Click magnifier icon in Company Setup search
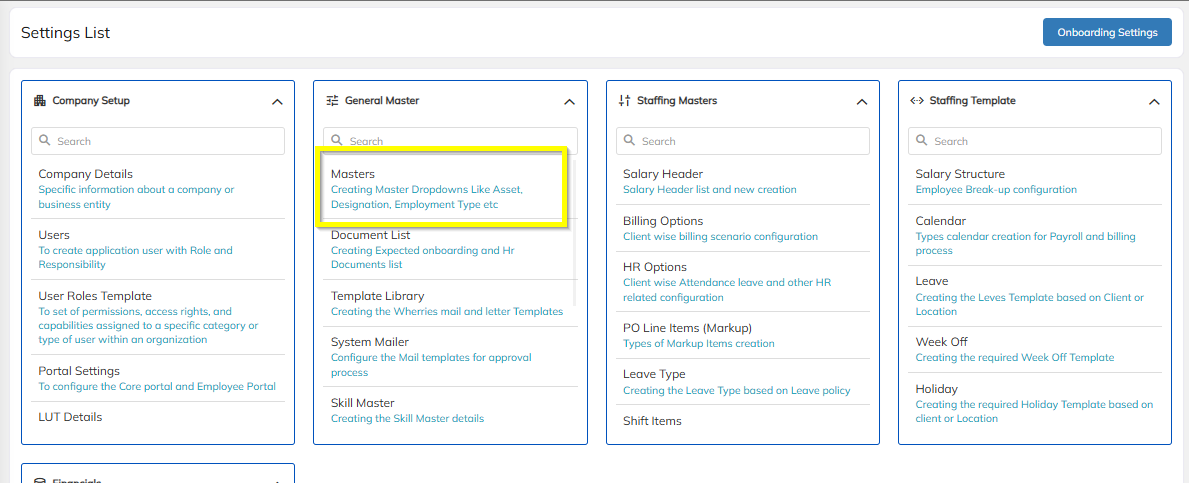The image size is (1189, 483). pyautogui.click(x=45, y=141)
